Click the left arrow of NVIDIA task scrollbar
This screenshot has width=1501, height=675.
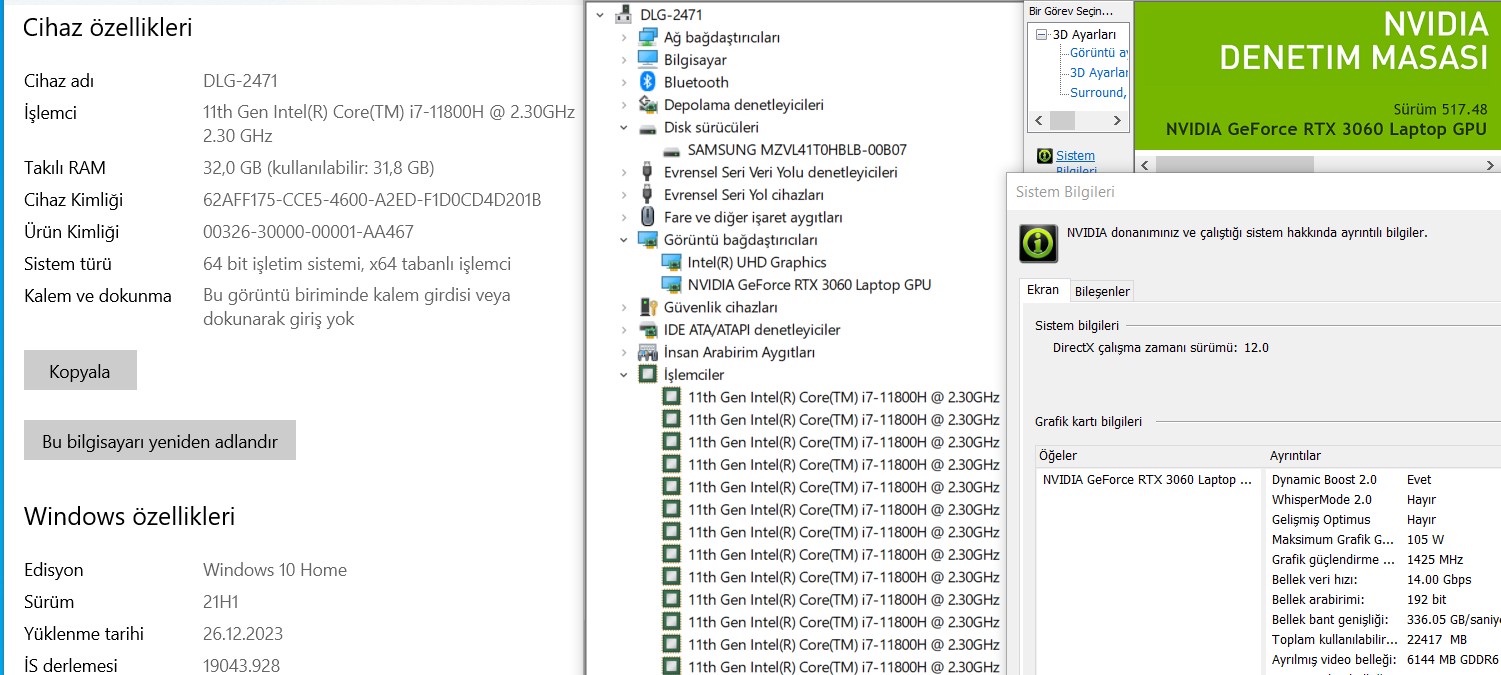(1038, 120)
